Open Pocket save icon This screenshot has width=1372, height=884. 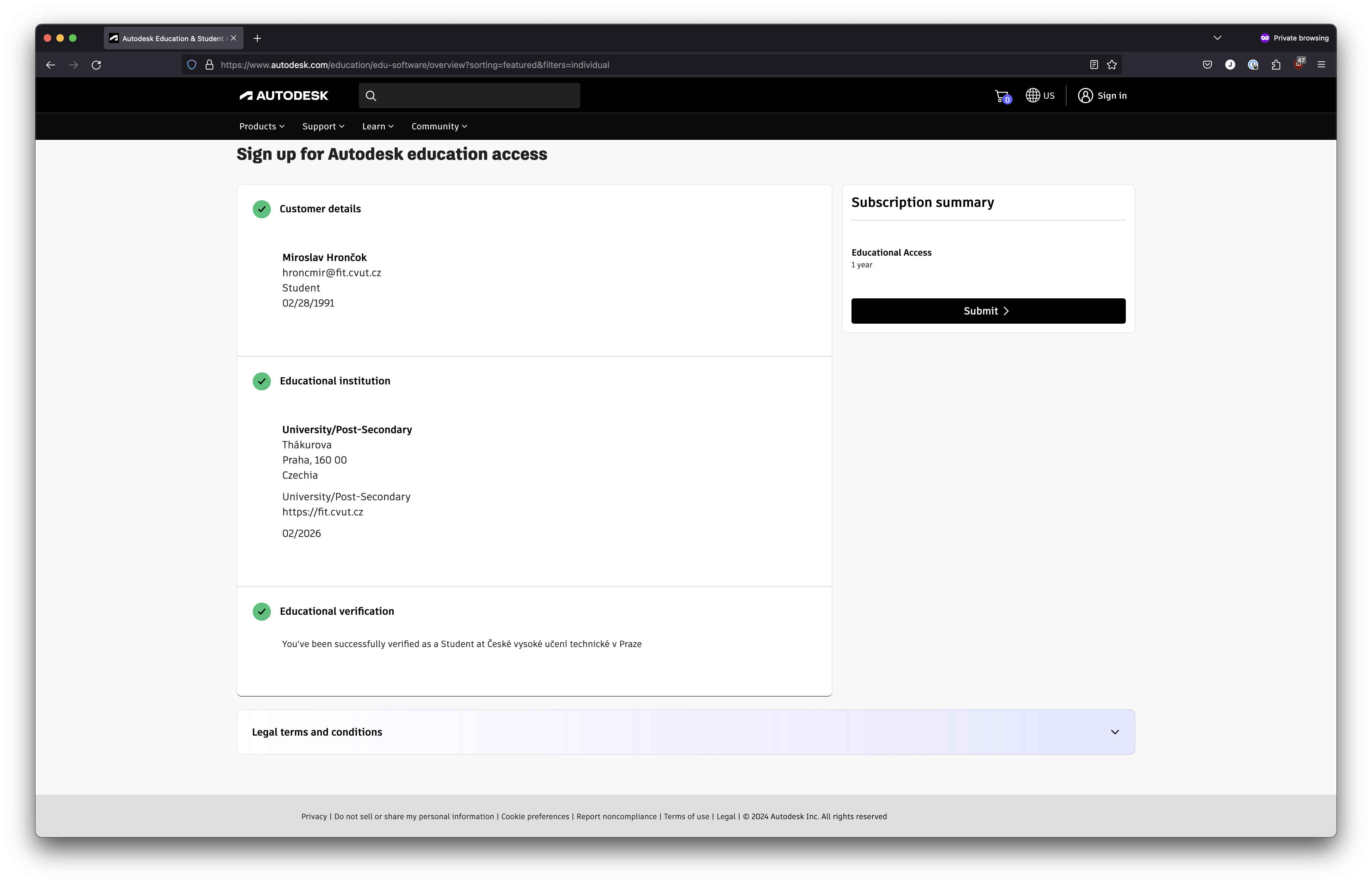[x=1207, y=65]
